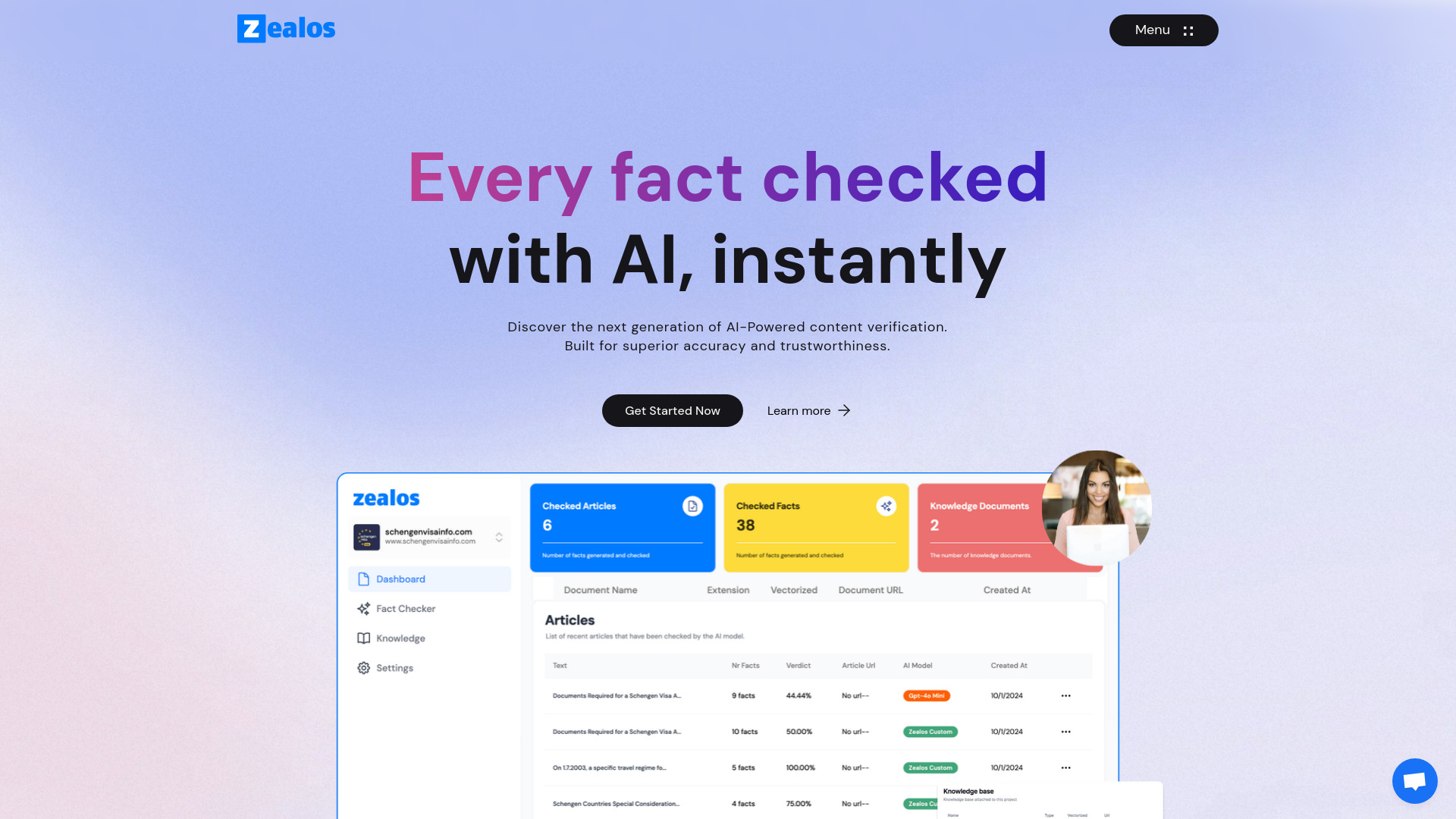
Task: Toggle Zealos logo home navigation
Action: 287,29
